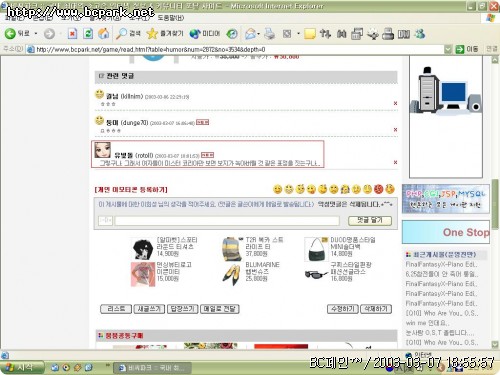Expand the address bar URL dropdown
This screenshot has height=375, width=500.
[448, 49]
